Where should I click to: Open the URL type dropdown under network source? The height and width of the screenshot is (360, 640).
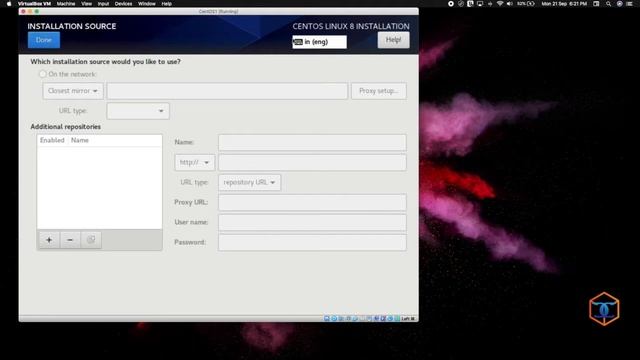[138, 111]
